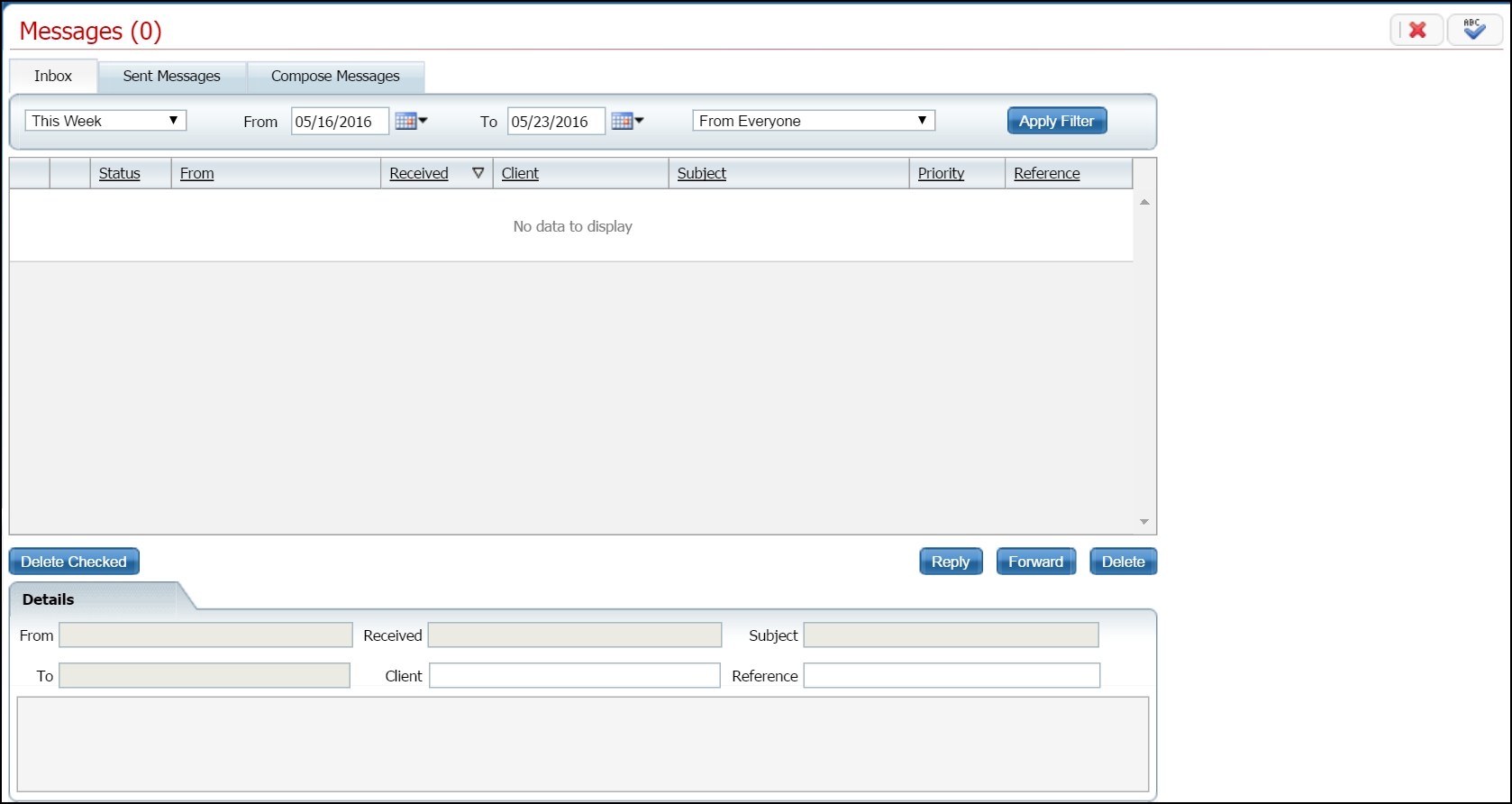Open the From date calendar icon
1512x804 pixels.
point(410,121)
